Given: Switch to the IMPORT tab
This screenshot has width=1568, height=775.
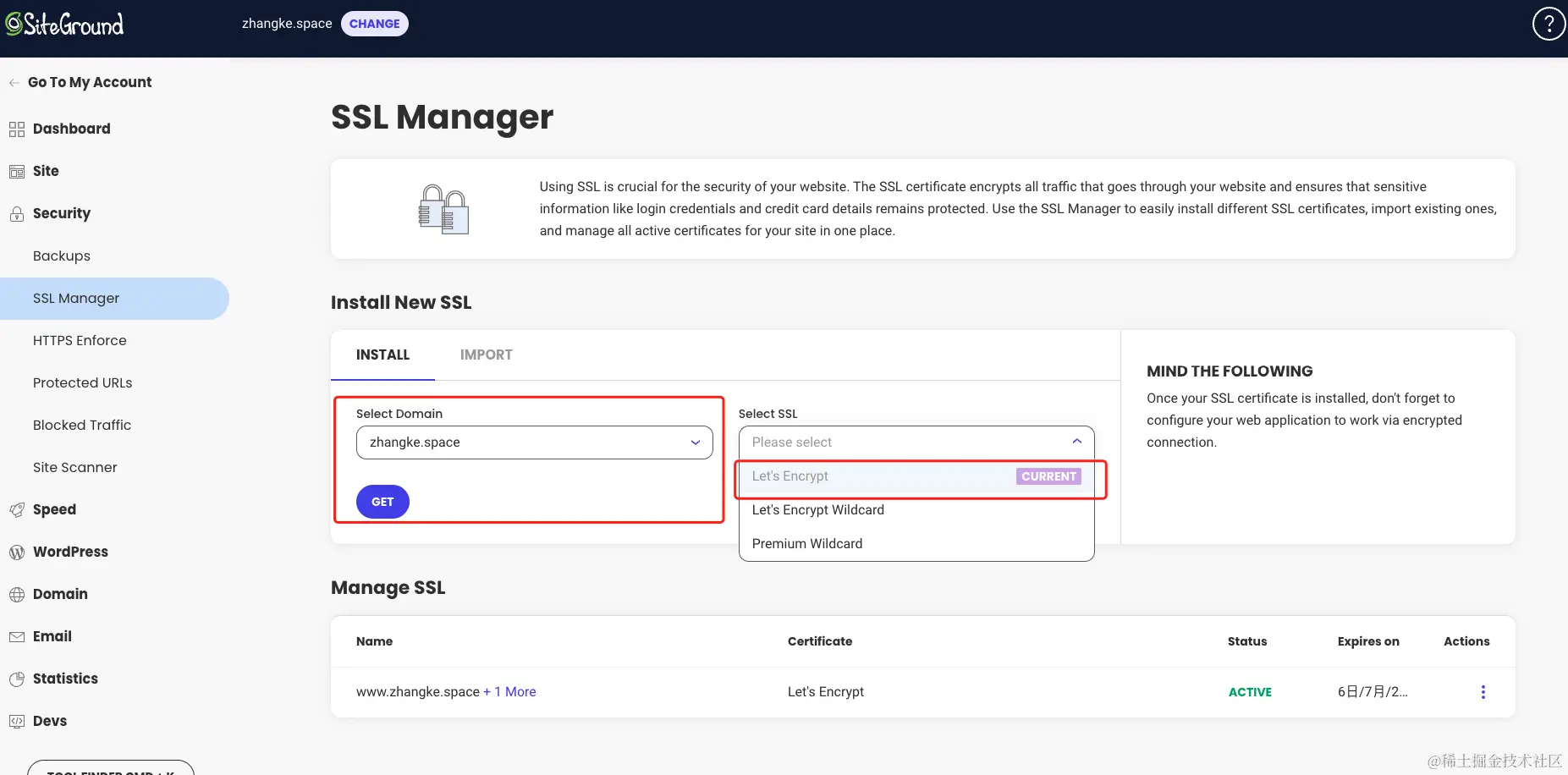Looking at the screenshot, I should click(487, 355).
